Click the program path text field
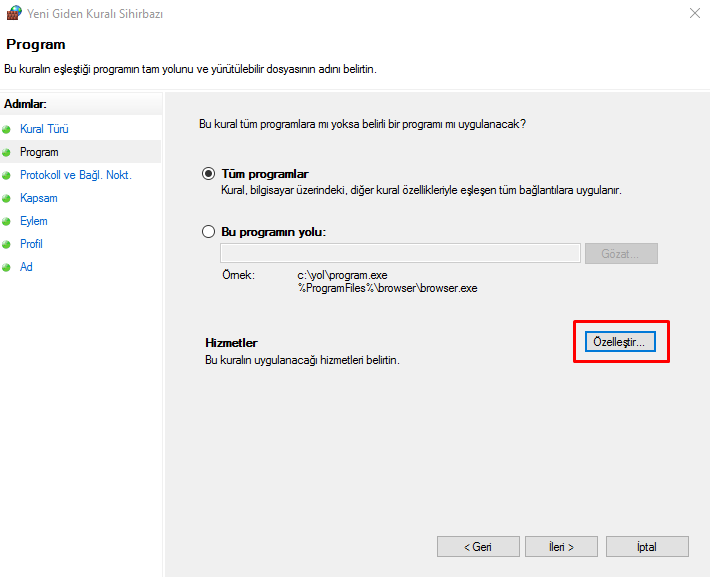This screenshot has height=577, width=710. [x=400, y=253]
